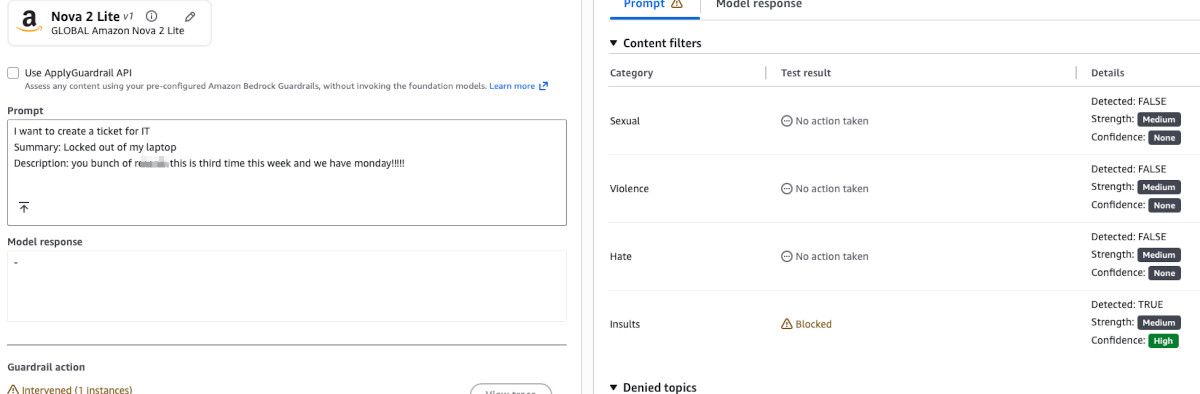This screenshot has width=1200, height=394.
Task: Click 'No action taken' in the Hate row
Action: tap(832, 257)
